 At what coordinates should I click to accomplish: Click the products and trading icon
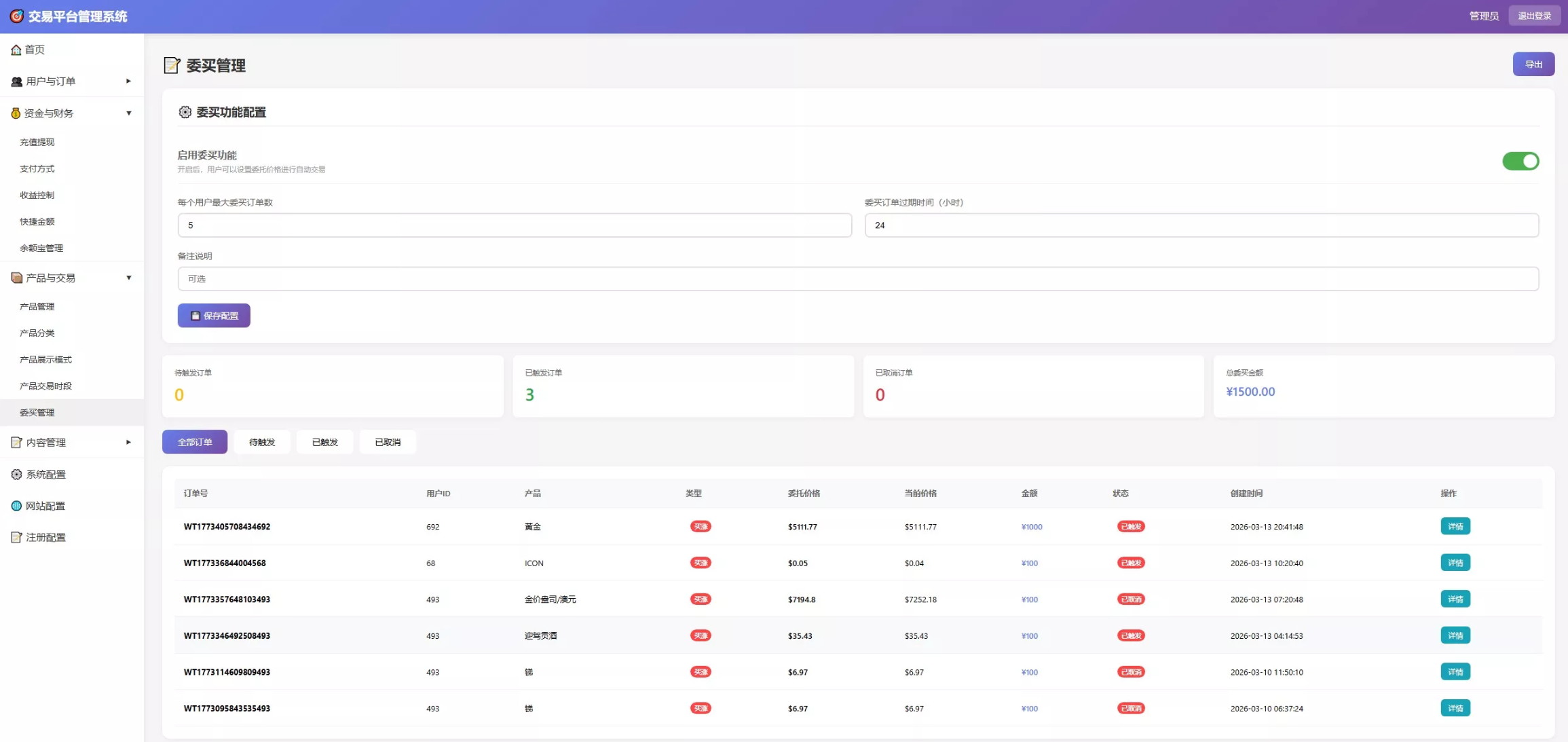[x=16, y=278]
